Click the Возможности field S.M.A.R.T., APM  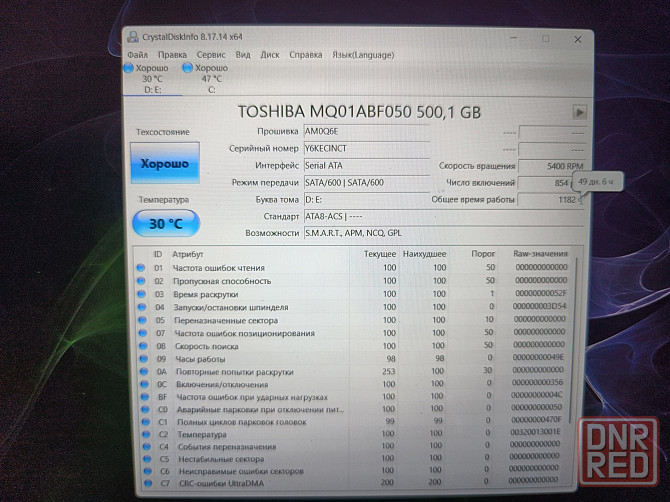pyautogui.click(x=444, y=233)
